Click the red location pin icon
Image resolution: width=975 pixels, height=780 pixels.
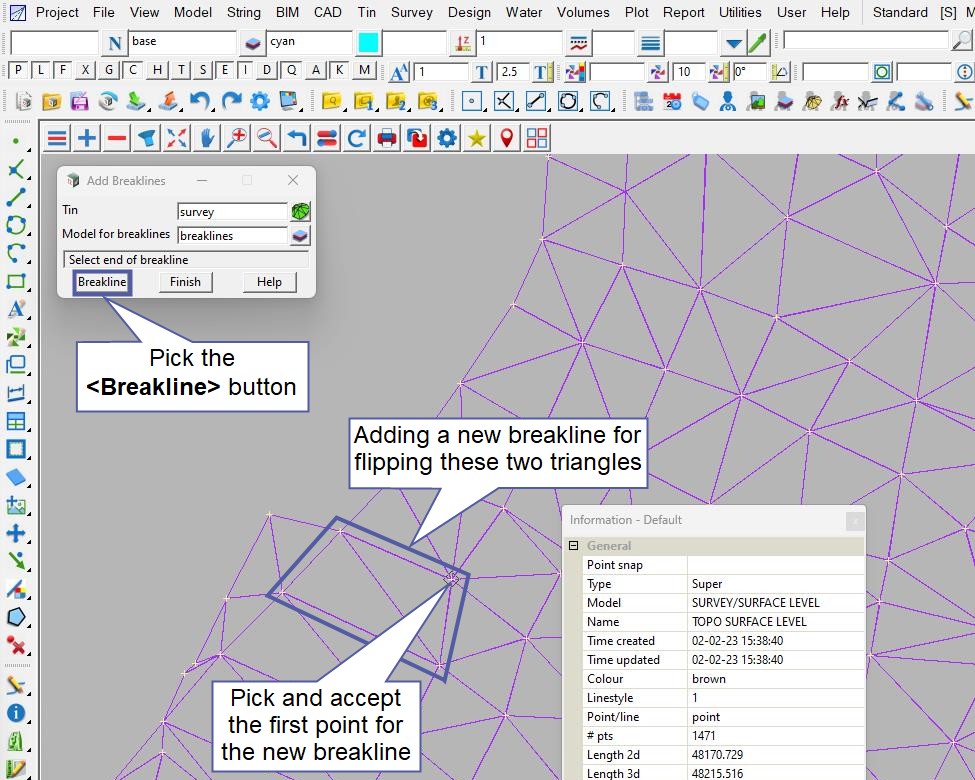click(507, 138)
